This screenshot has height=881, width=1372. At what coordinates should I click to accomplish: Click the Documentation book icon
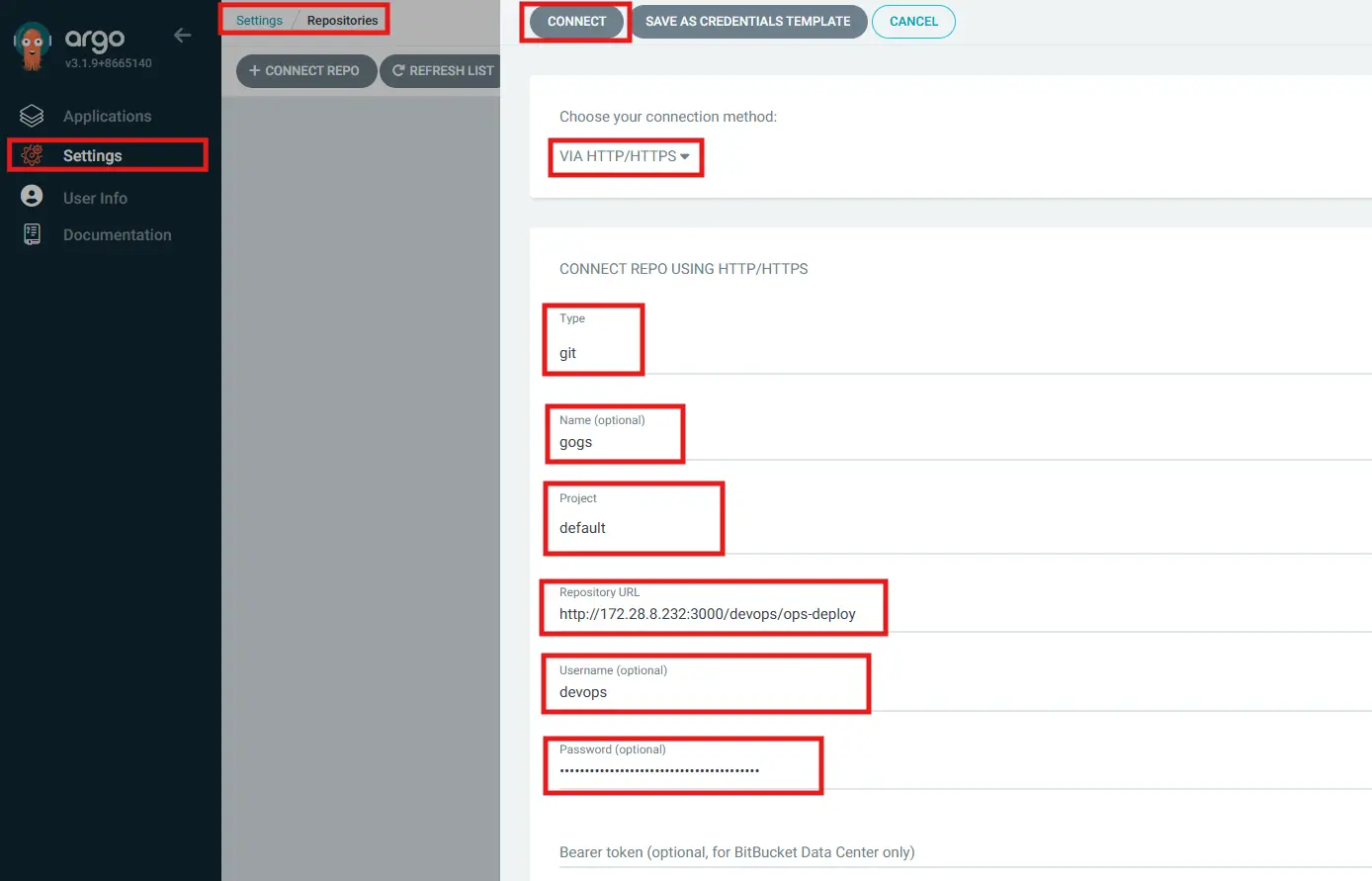coord(32,234)
